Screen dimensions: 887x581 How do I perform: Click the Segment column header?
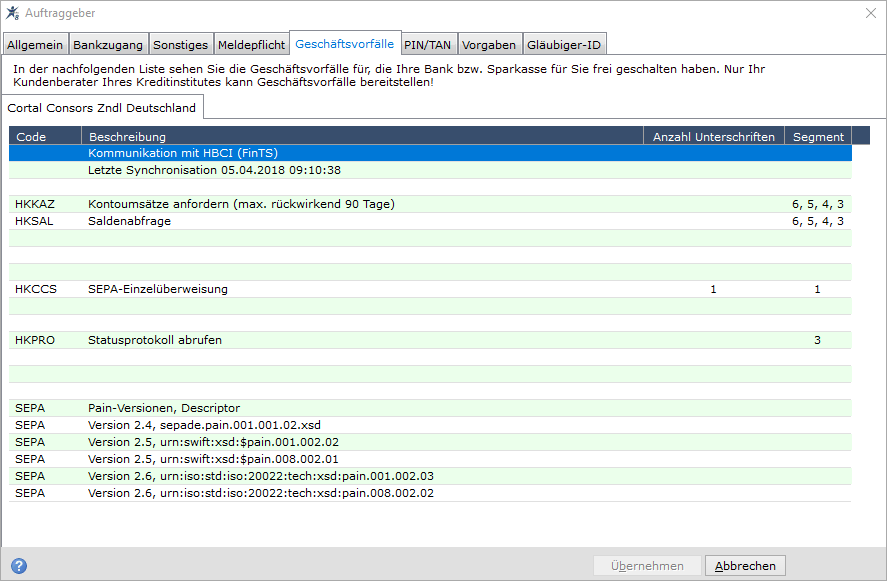click(x=818, y=136)
